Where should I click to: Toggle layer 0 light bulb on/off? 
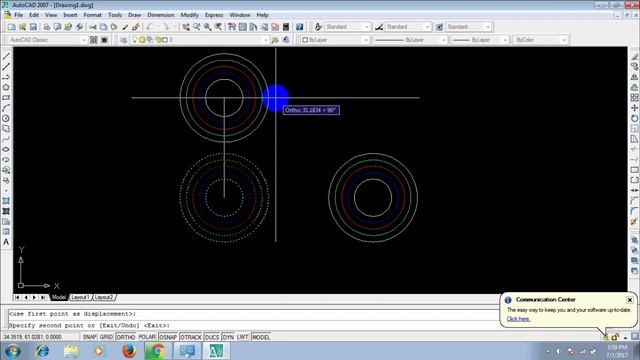click(134, 40)
